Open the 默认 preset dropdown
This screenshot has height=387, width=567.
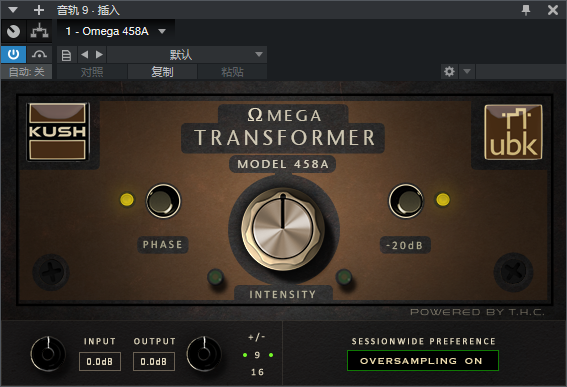pyautogui.click(x=187, y=55)
